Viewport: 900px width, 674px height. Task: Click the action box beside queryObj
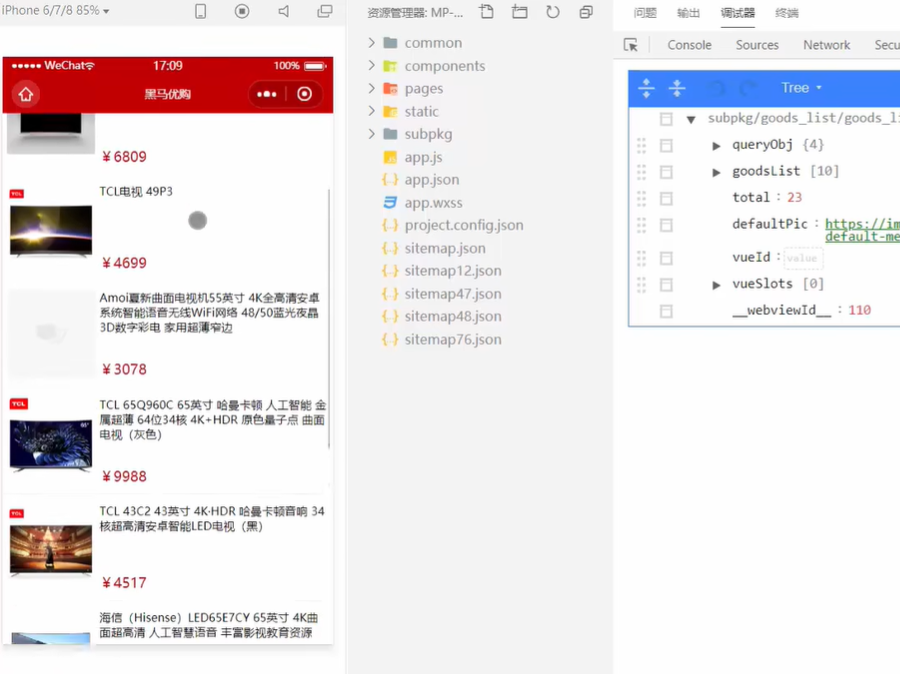point(666,145)
